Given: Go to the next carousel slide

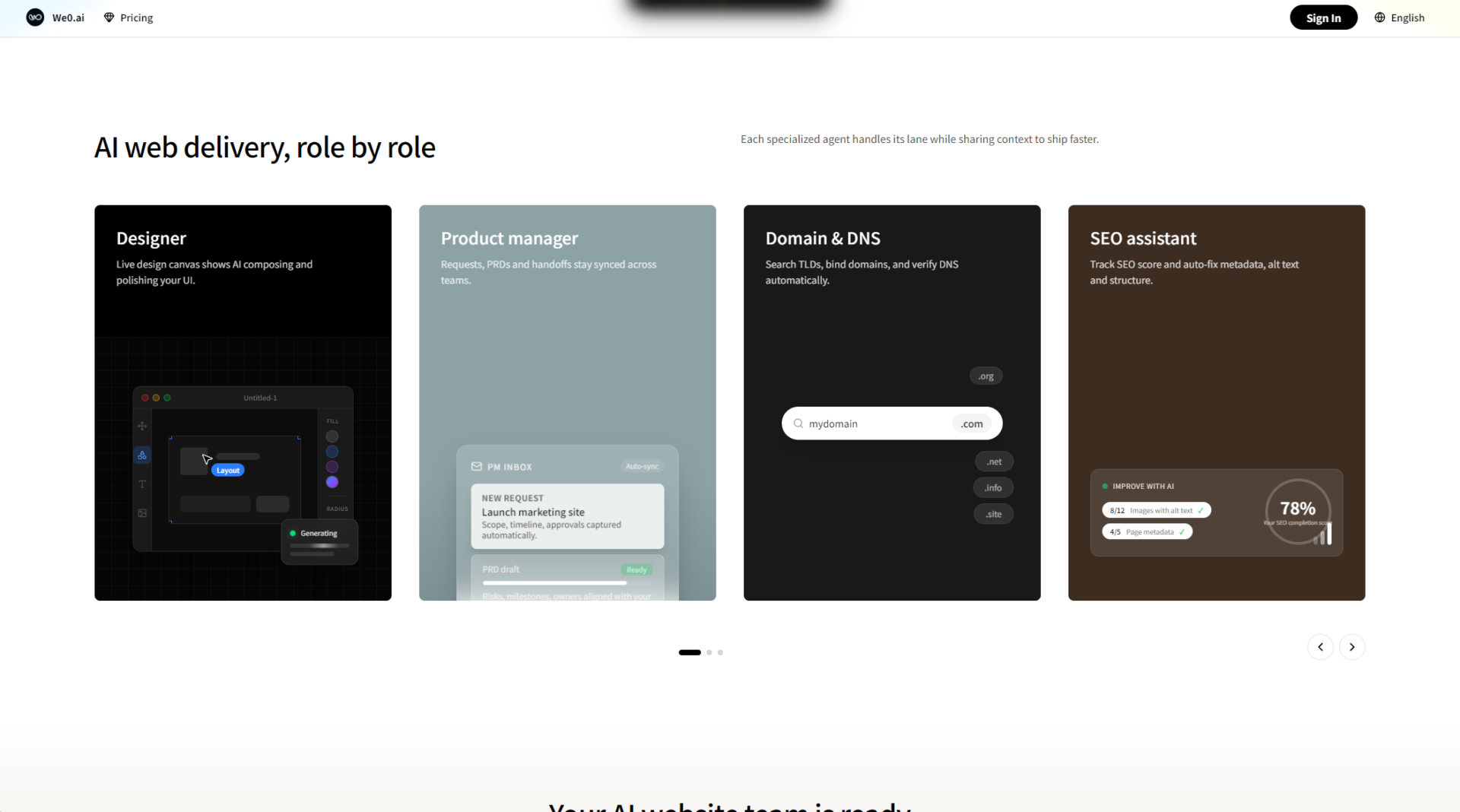Looking at the screenshot, I should pos(1351,647).
